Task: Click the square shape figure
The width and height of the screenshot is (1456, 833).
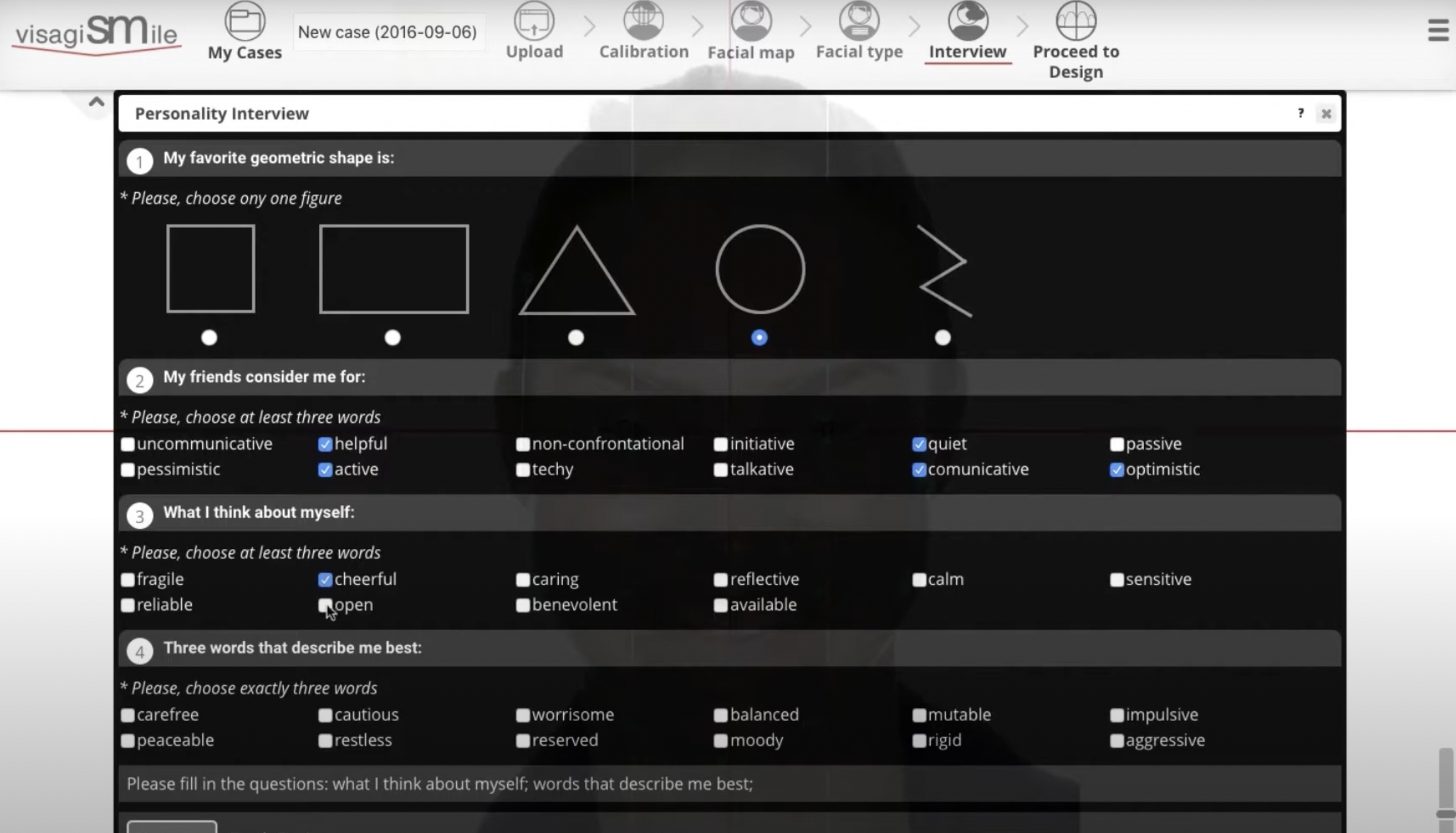Action: click(x=211, y=268)
